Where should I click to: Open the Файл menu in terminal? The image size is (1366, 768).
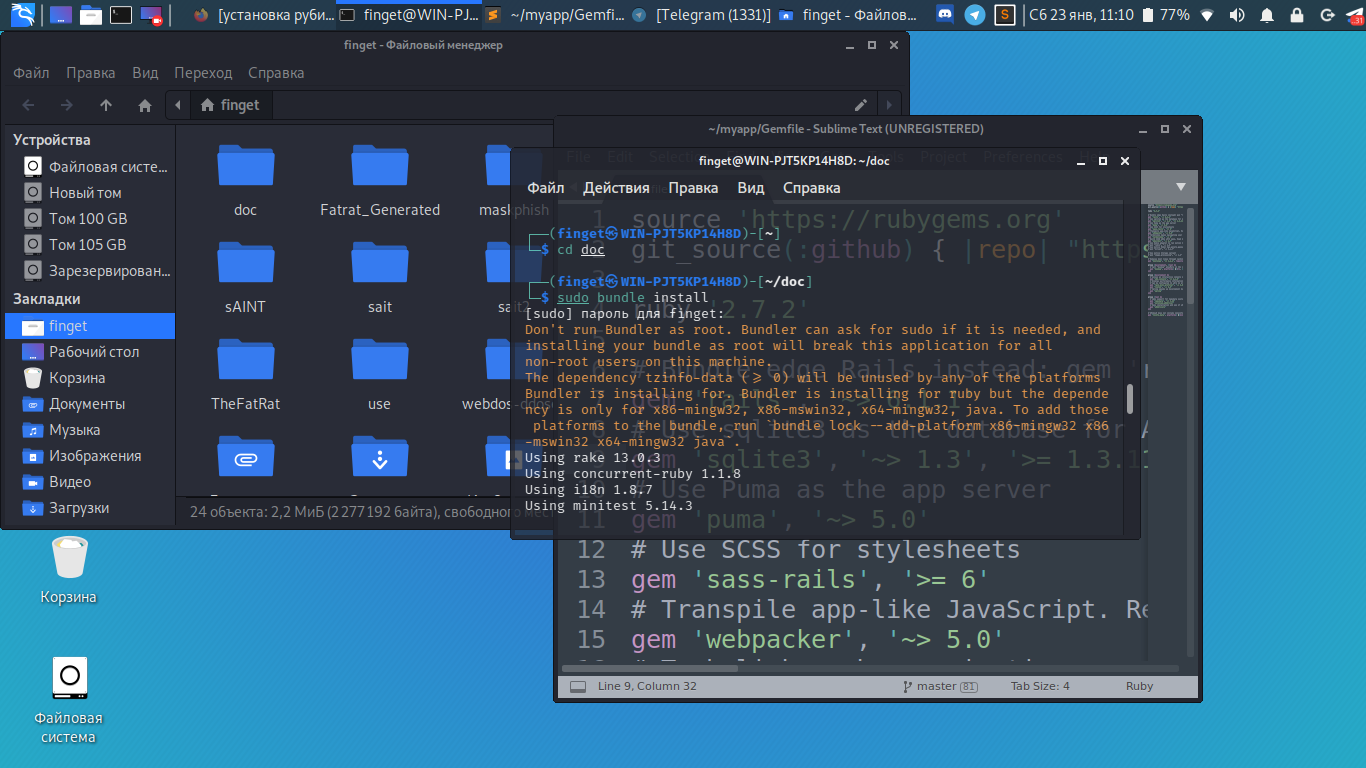[x=546, y=188]
